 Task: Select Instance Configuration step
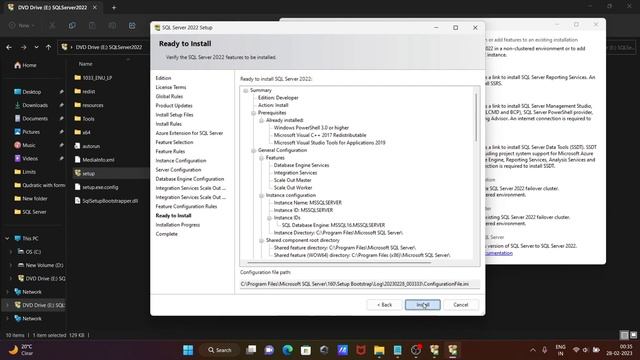[181, 161]
